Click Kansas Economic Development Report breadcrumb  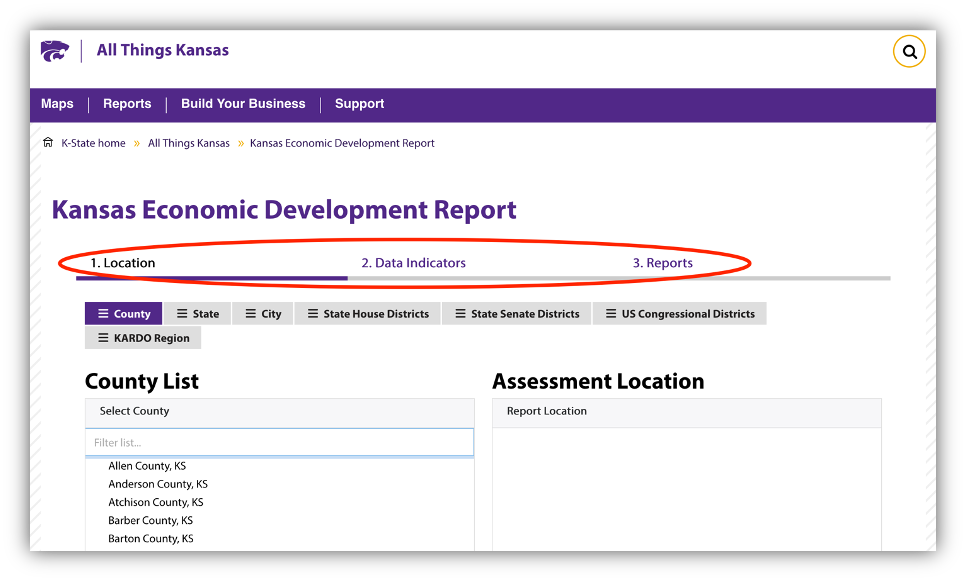click(x=342, y=143)
